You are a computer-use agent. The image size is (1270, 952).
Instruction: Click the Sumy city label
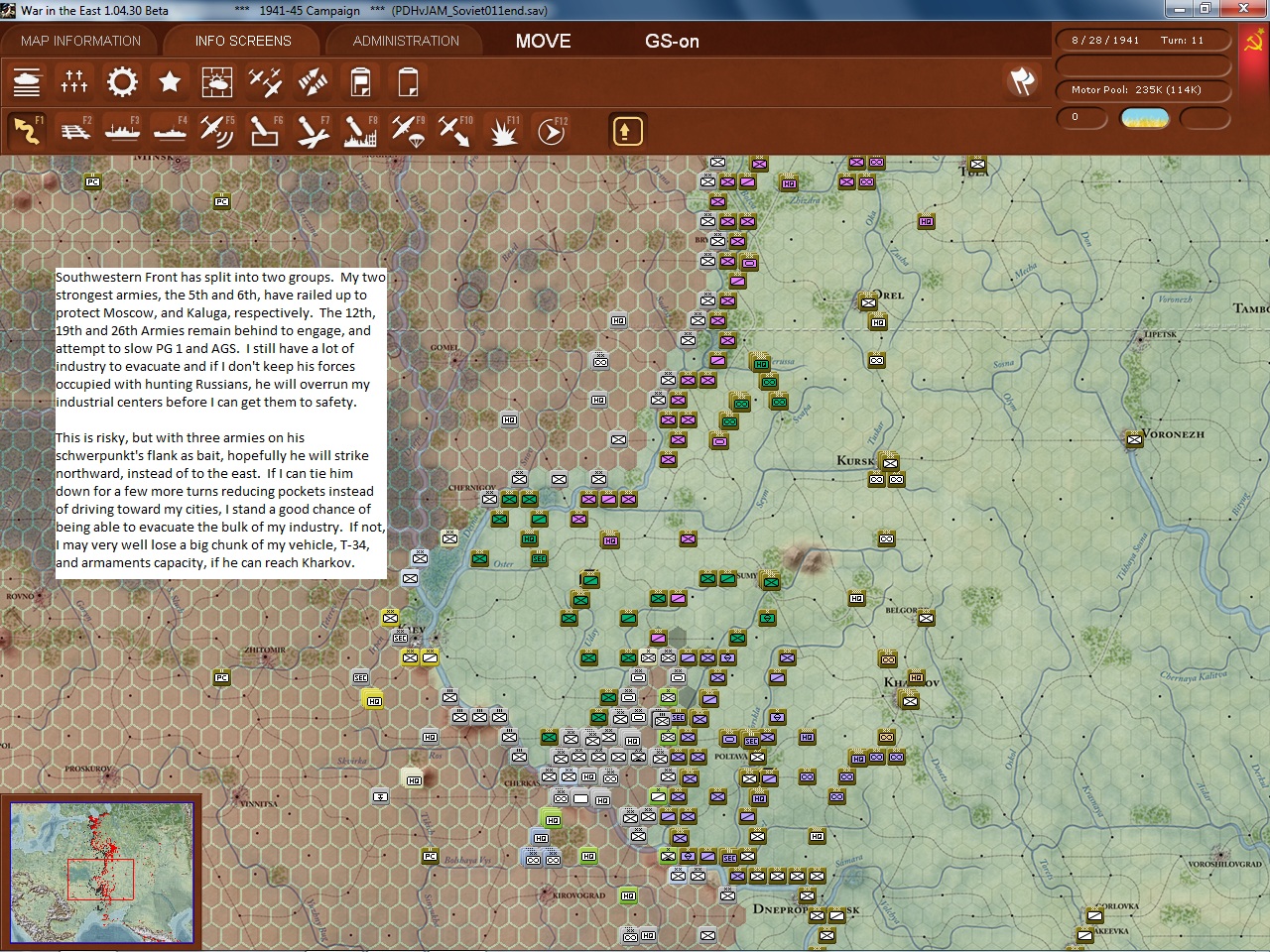coord(747,575)
